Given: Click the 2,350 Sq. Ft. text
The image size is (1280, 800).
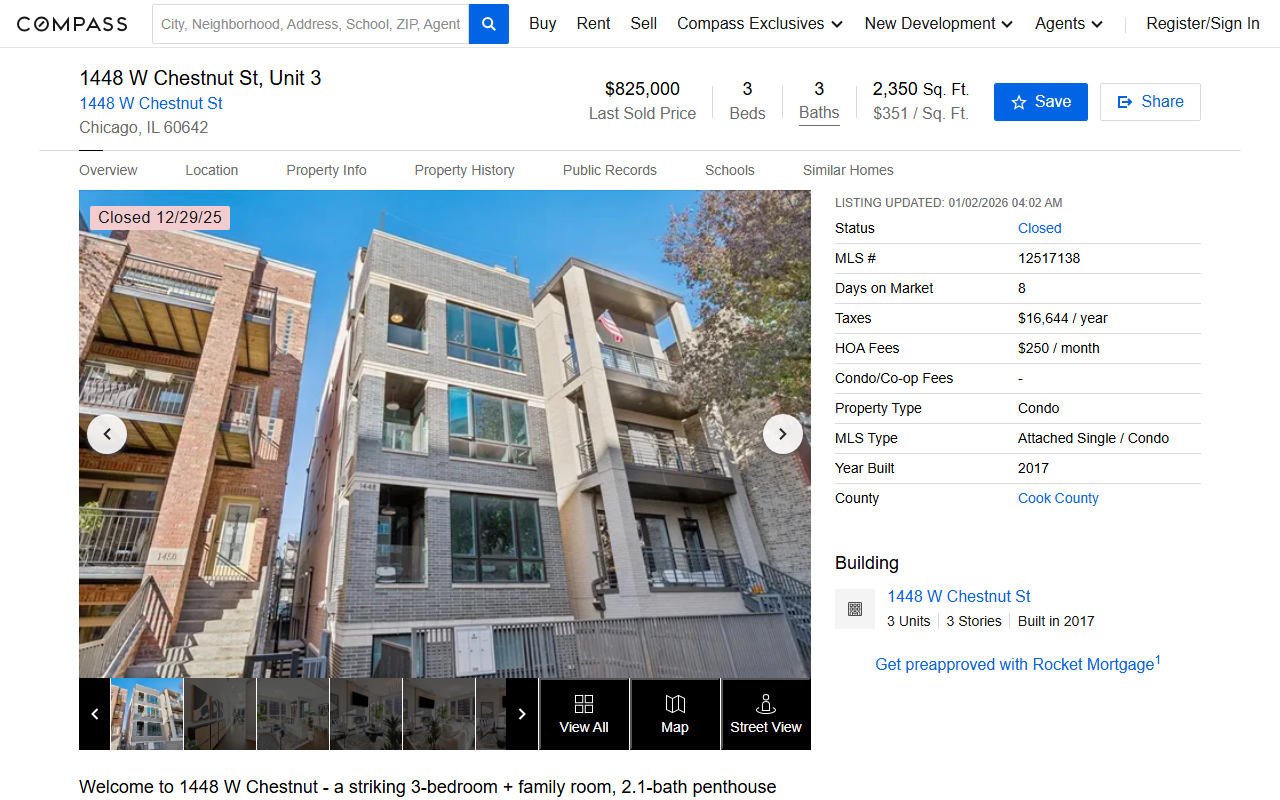Looking at the screenshot, I should (x=921, y=89).
